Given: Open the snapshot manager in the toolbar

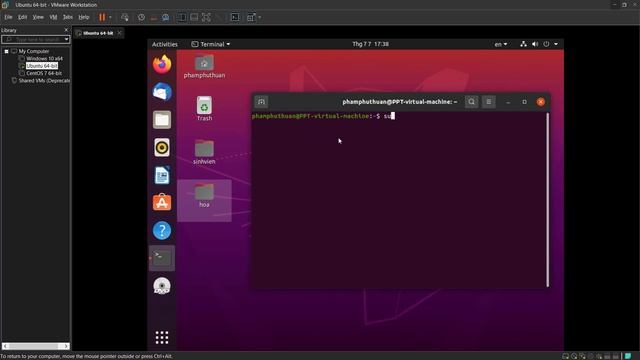Looking at the screenshot, I should tap(165, 17).
